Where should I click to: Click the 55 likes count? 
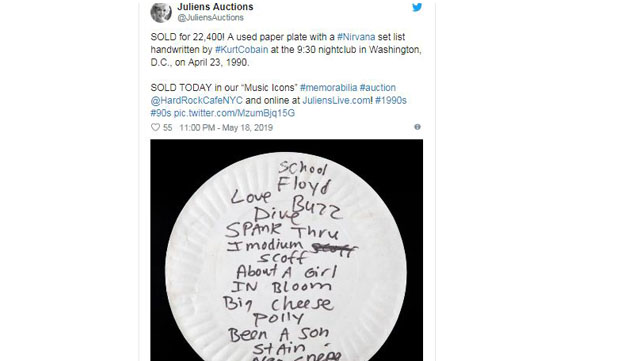pos(167,128)
